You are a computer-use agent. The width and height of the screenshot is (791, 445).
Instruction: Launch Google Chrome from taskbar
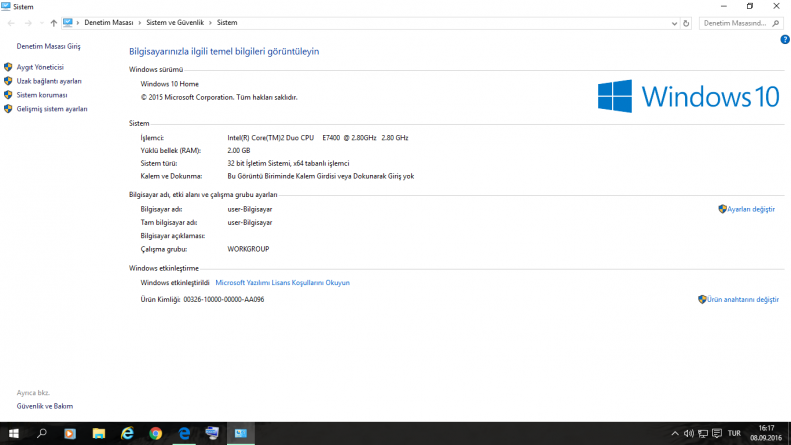click(156, 433)
